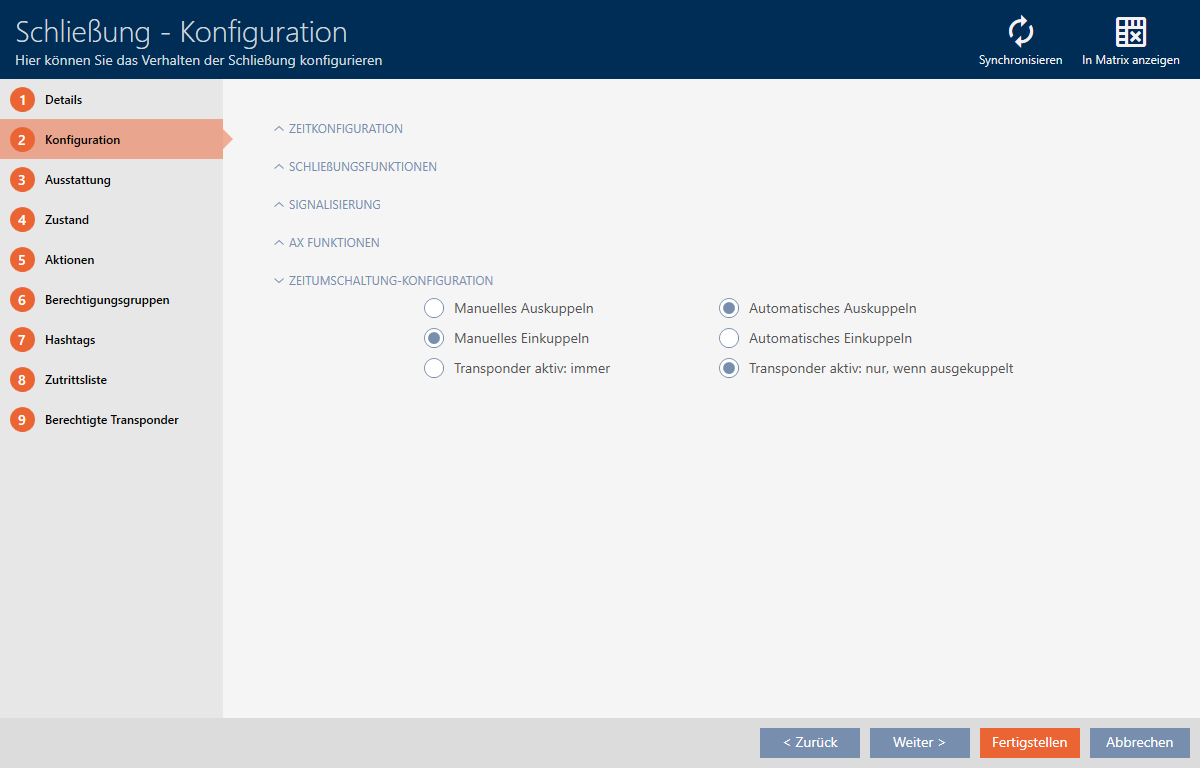Click the number 5 Aktionen step badge
This screenshot has height=768, width=1200.
coord(22,260)
